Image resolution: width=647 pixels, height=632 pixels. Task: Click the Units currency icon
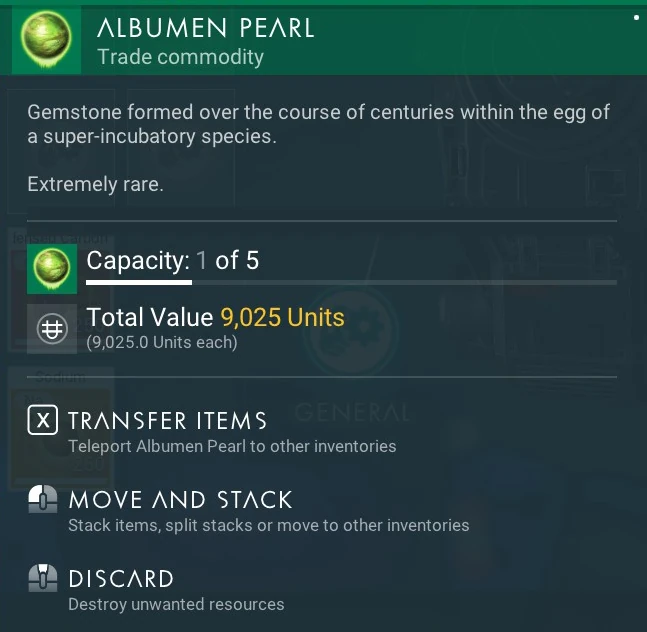[52, 329]
